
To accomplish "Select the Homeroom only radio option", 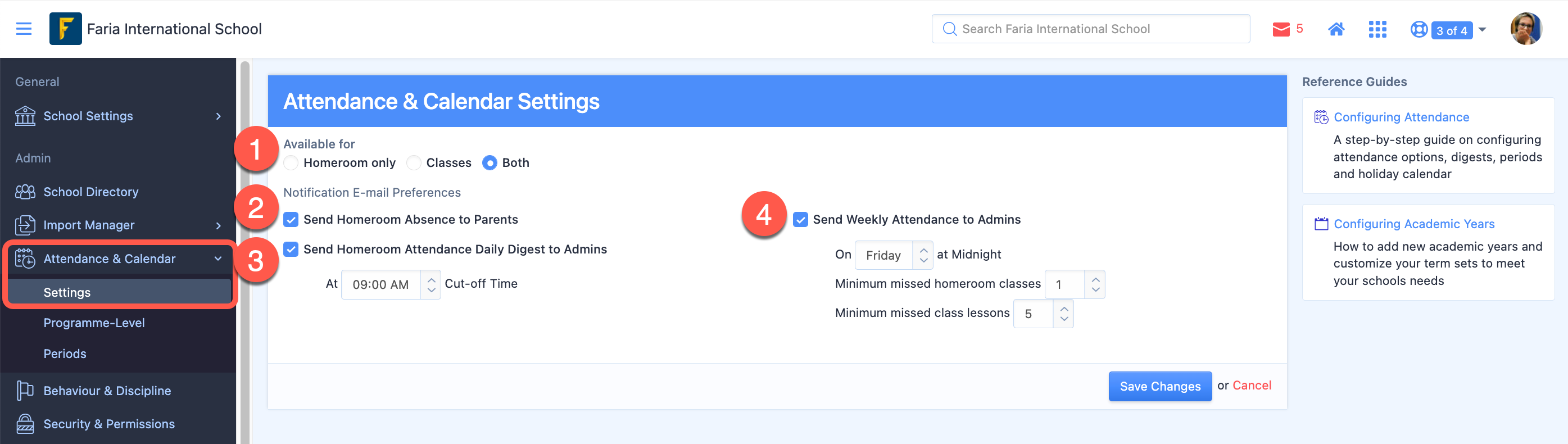I will (292, 162).
